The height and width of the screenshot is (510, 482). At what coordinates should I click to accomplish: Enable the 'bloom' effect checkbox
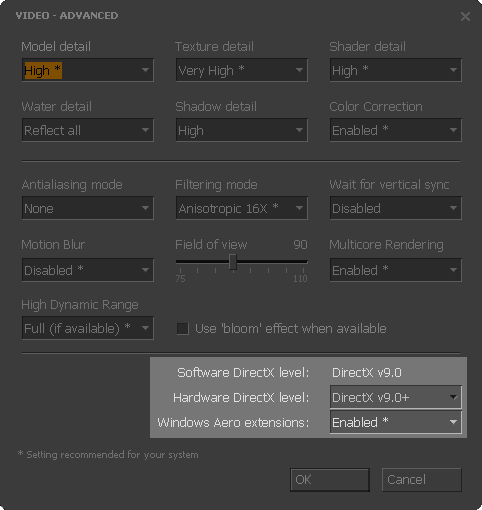tap(182, 329)
